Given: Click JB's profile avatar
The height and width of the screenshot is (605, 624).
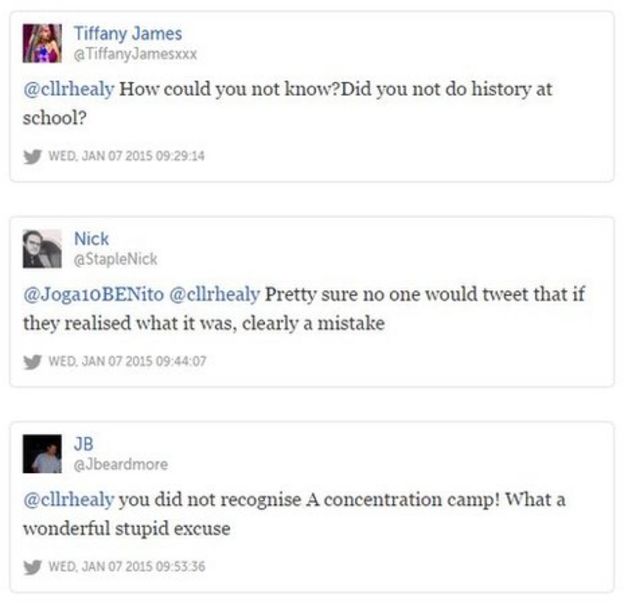Looking at the screenshot, I should (41, 453).
